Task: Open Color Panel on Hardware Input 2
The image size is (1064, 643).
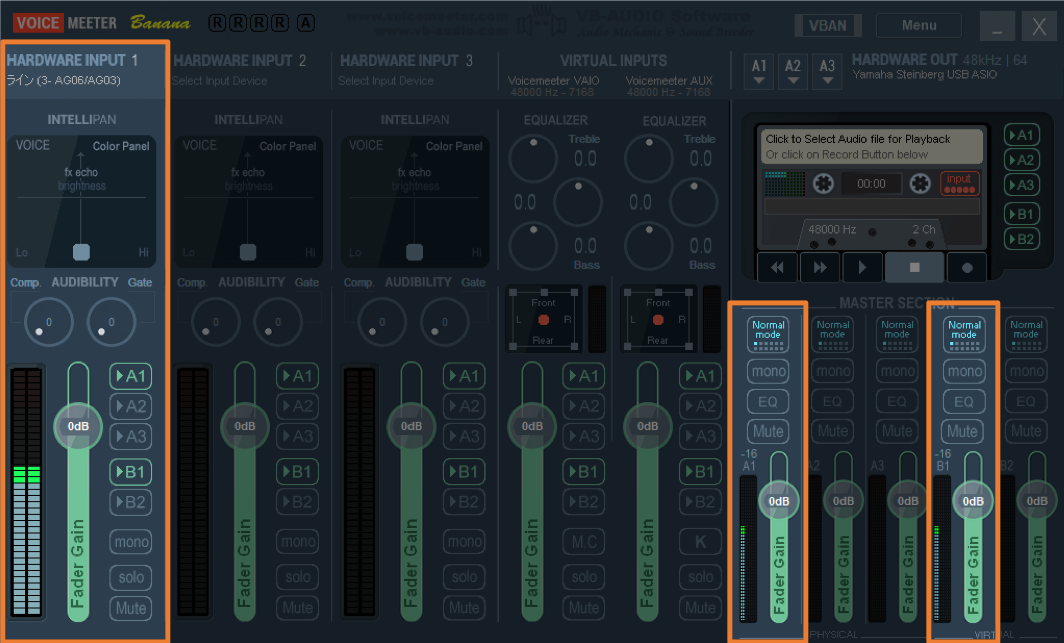Action: click(288, 147)
